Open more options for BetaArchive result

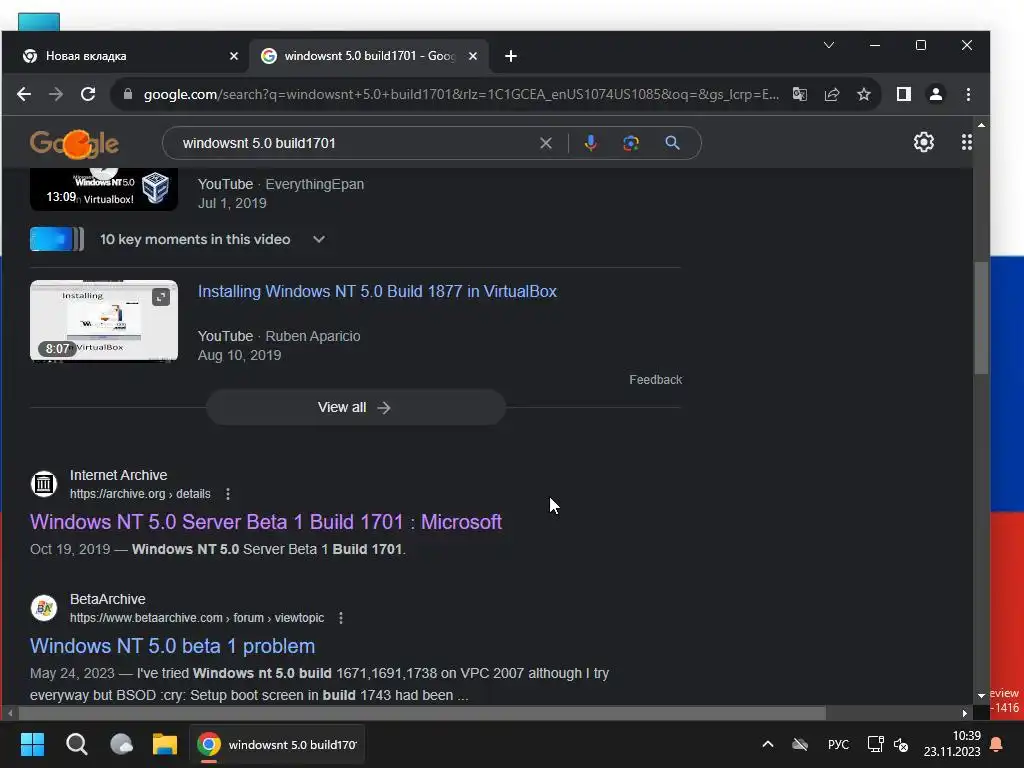[341, 618]
